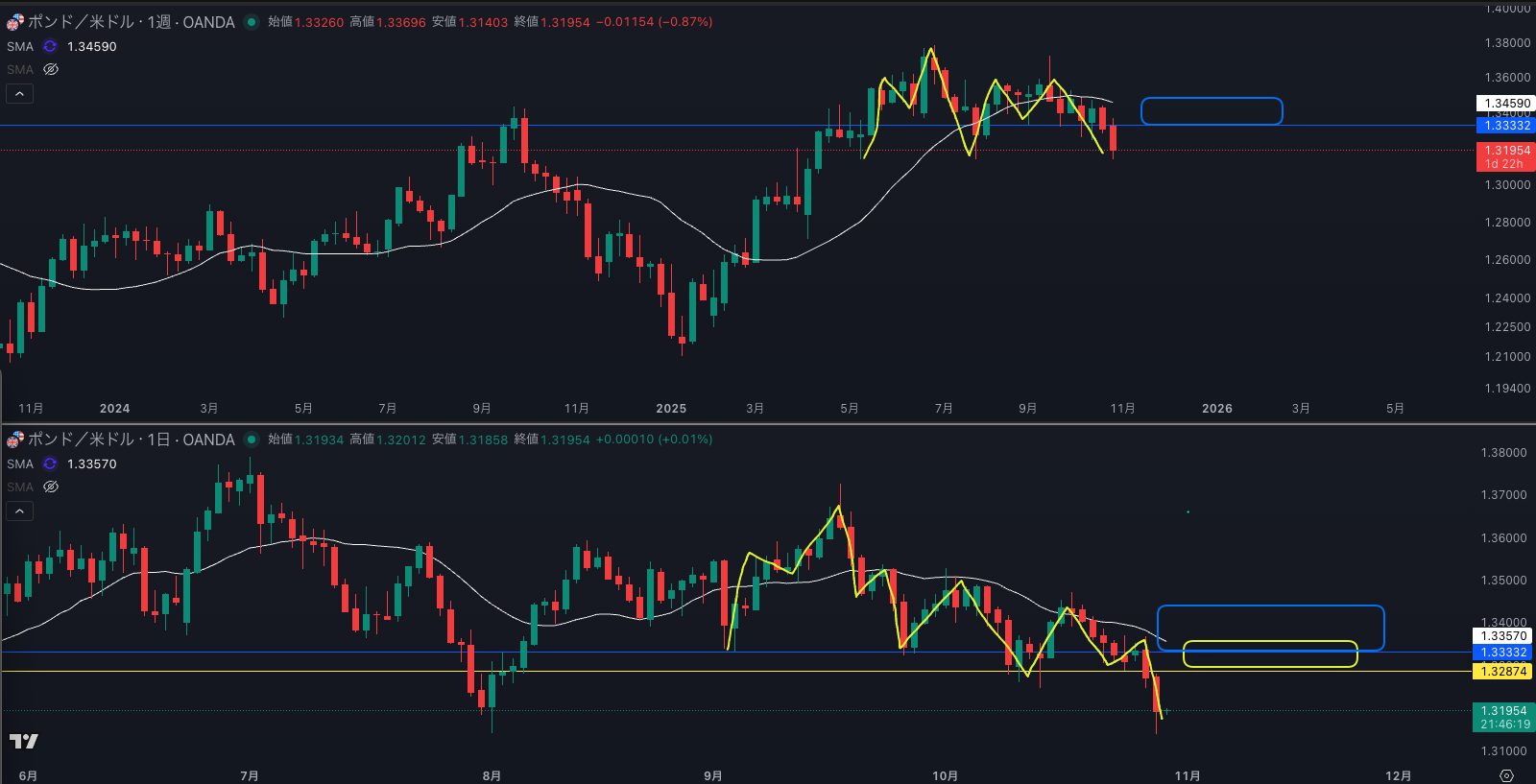
Task: Click the green market status dot on daily chart
Action: (x=252, y=440)
